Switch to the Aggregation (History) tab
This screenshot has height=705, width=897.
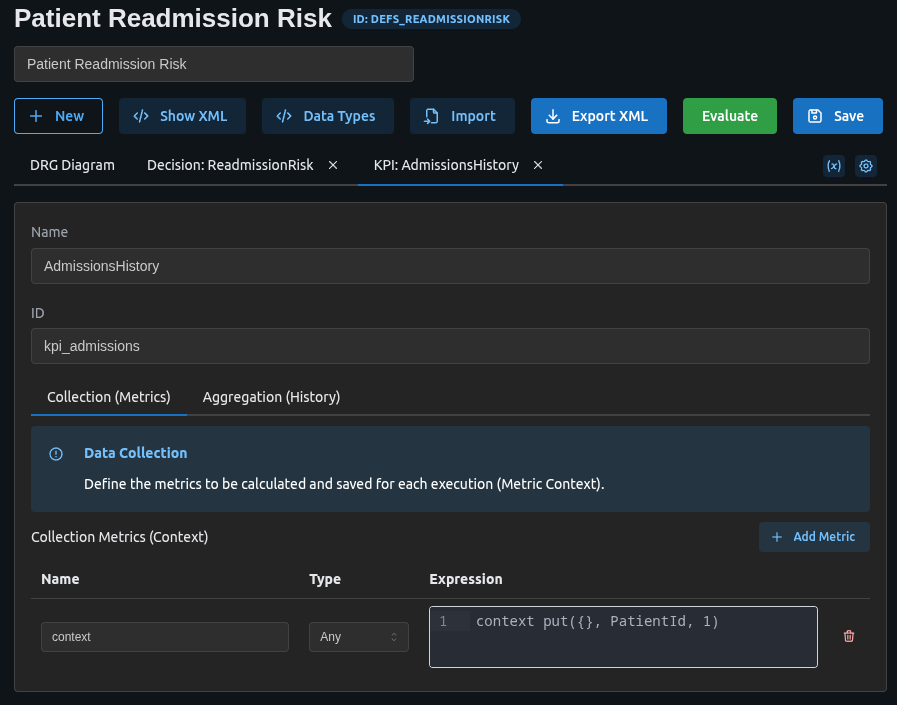coord(271,397)
